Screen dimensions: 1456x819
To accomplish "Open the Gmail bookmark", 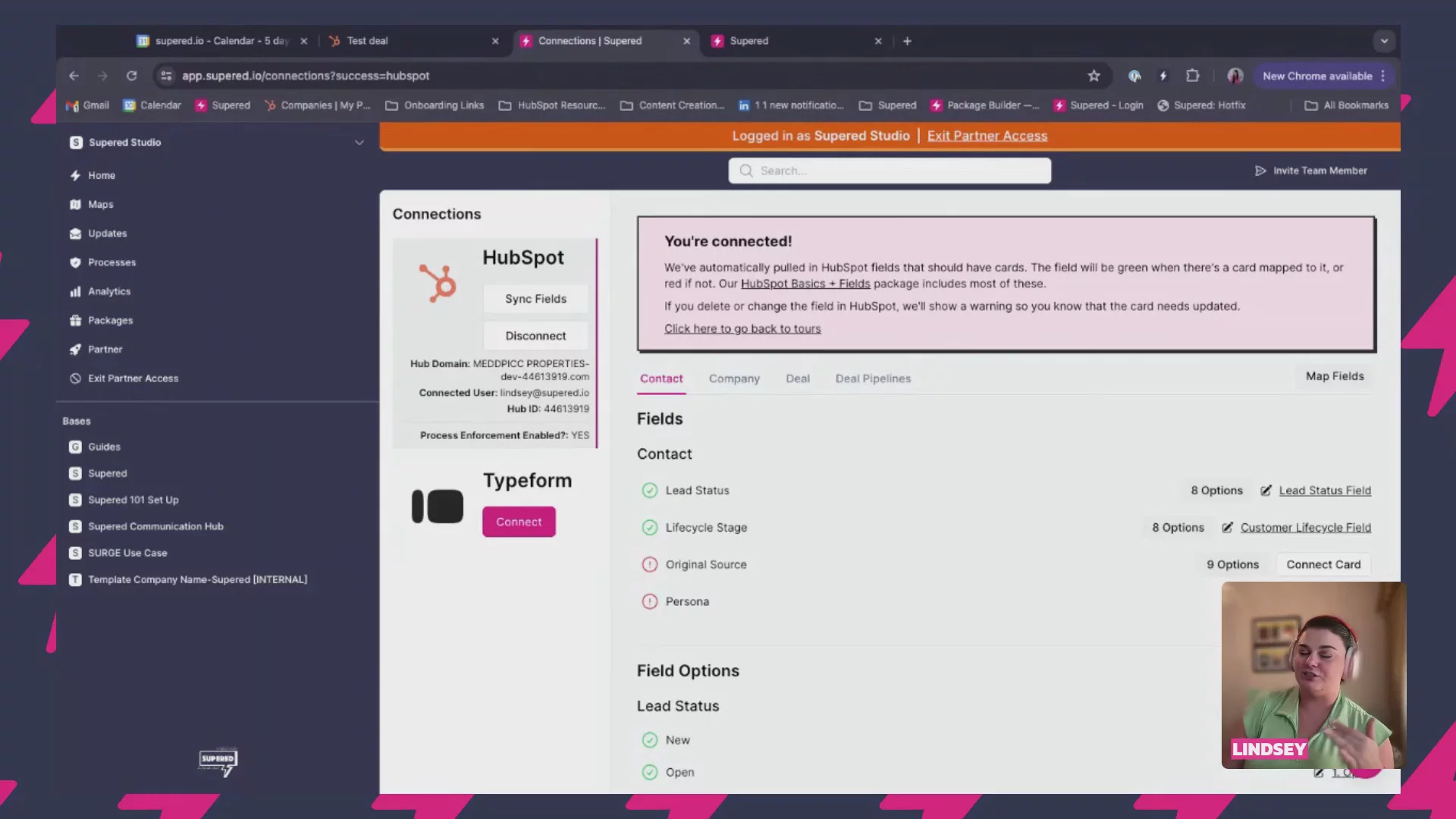I will tap(88, 105).
